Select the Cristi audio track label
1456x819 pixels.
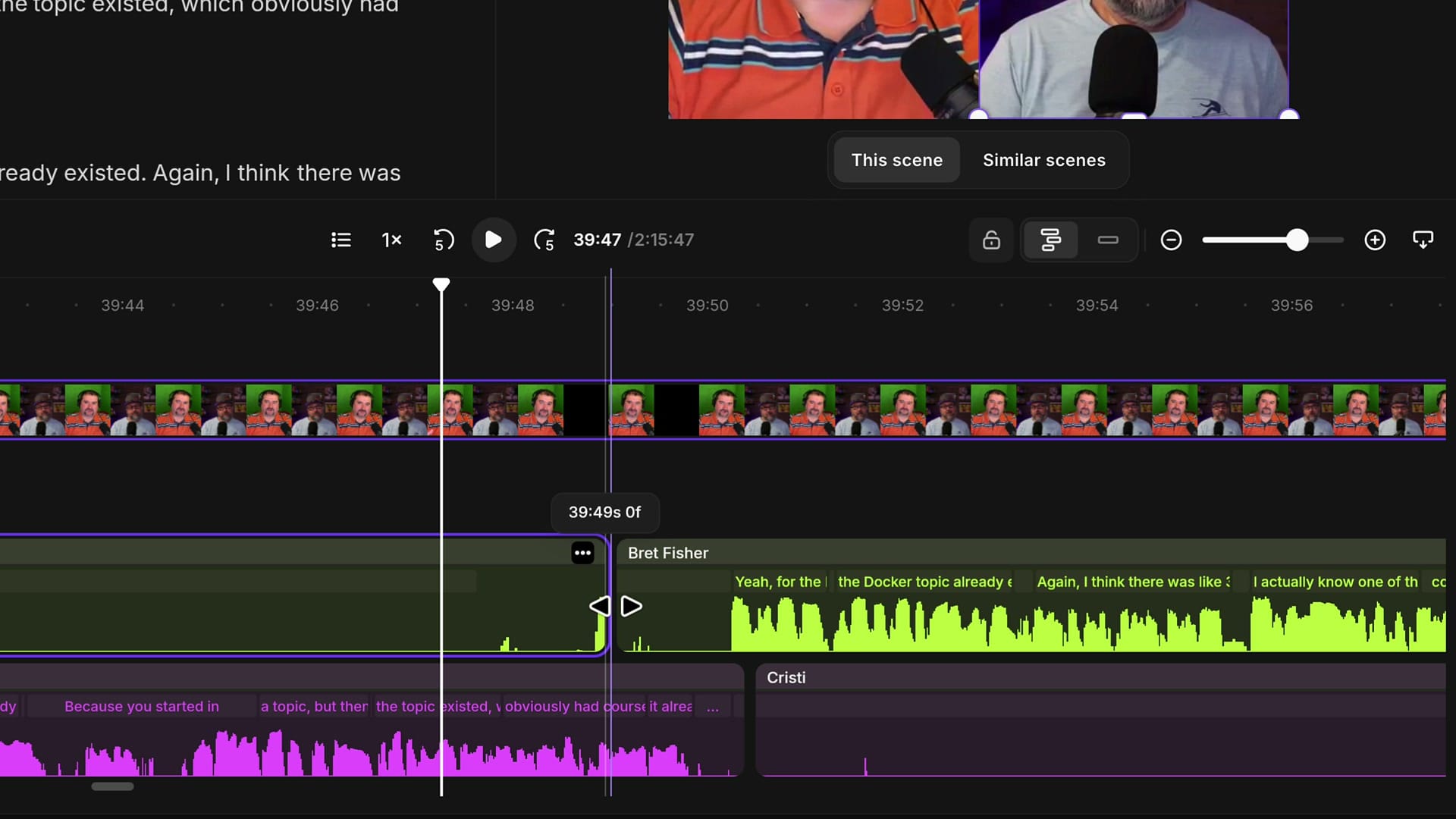tap(786, 677)
